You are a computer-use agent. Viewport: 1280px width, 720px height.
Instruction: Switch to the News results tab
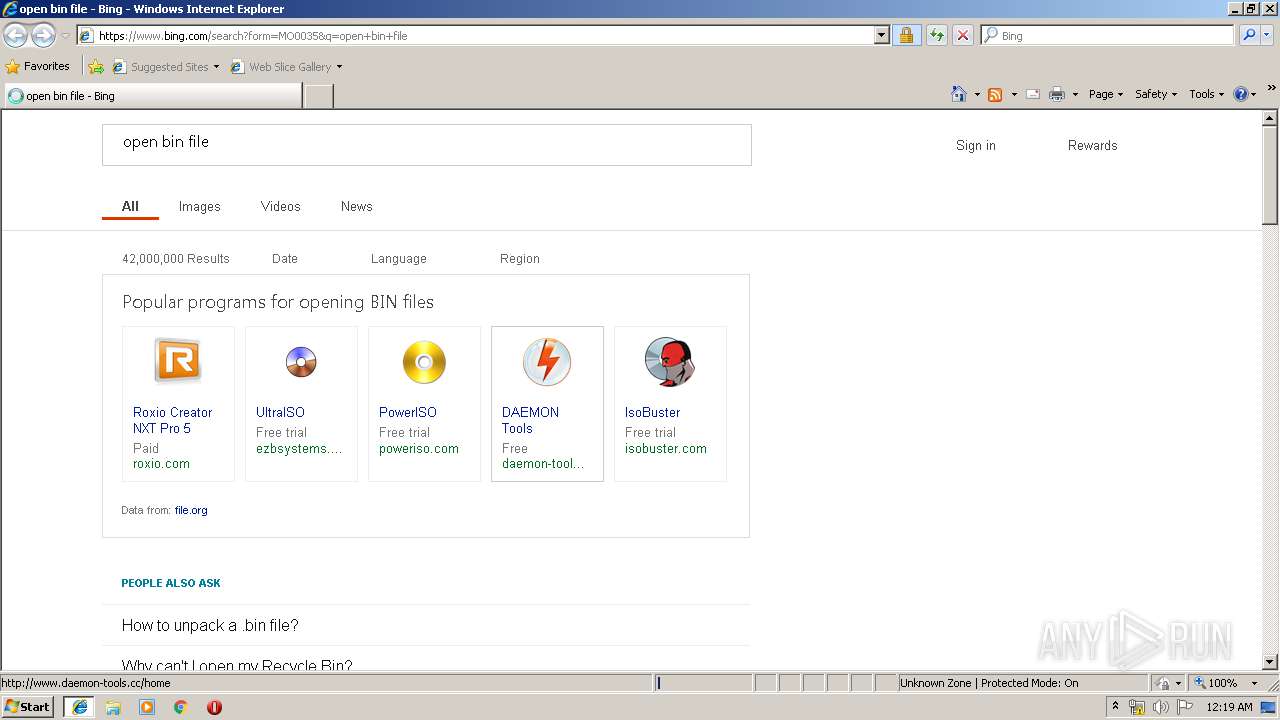(x=356, y=206)
